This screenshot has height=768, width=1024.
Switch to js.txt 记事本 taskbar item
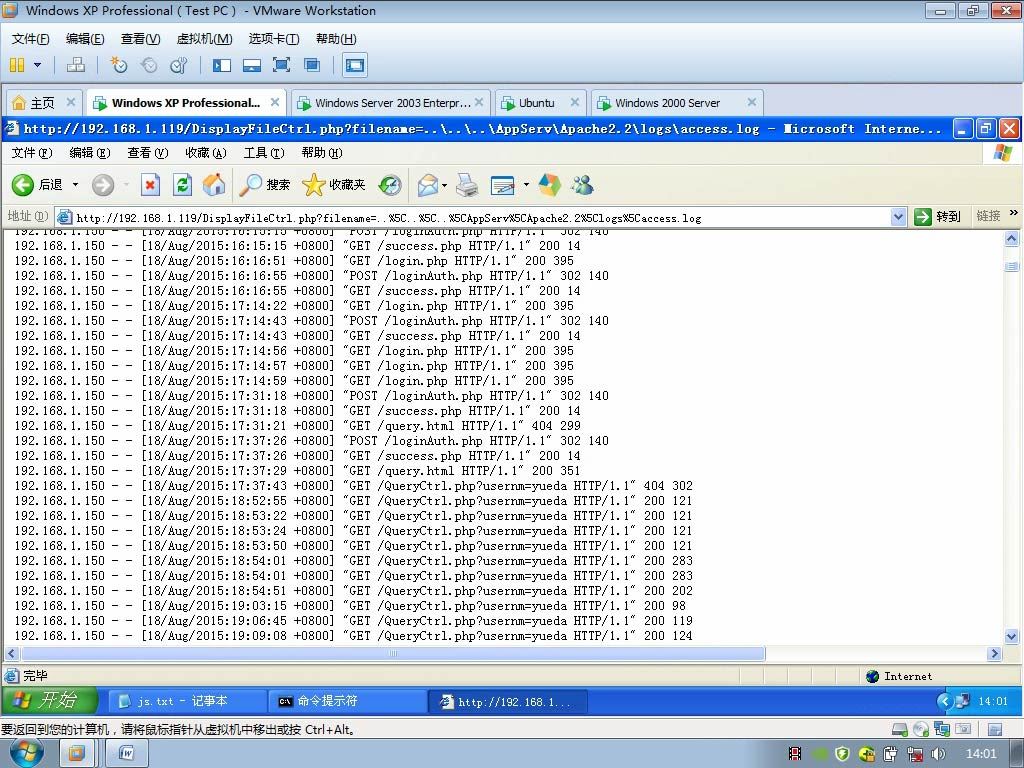click(x=185, y=701)
